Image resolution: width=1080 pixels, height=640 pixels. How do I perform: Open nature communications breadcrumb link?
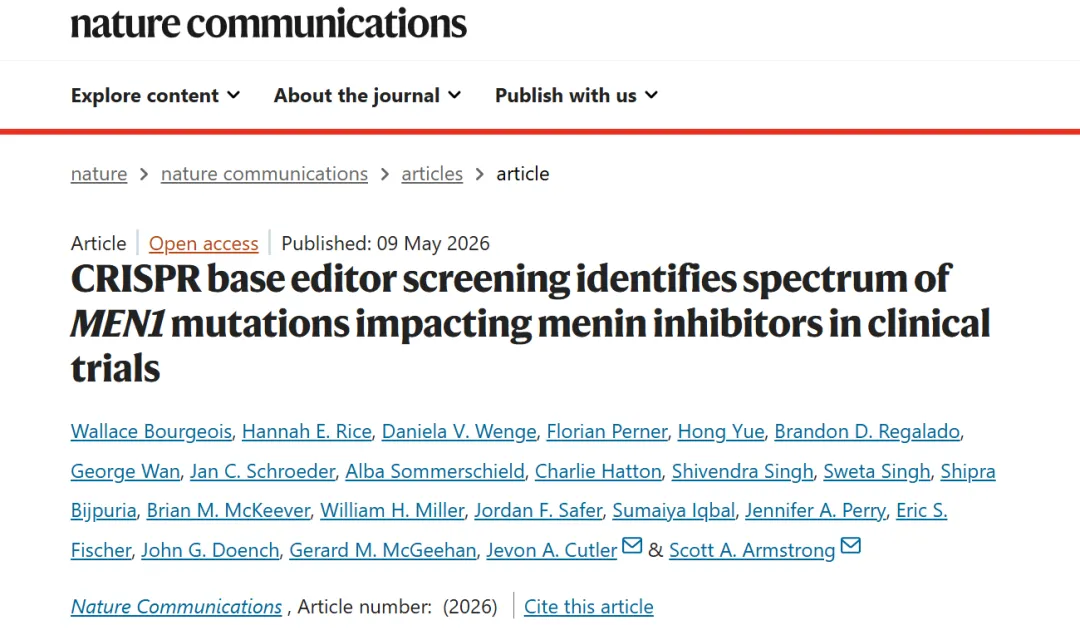pyautogui.click(x=264, y=174)
